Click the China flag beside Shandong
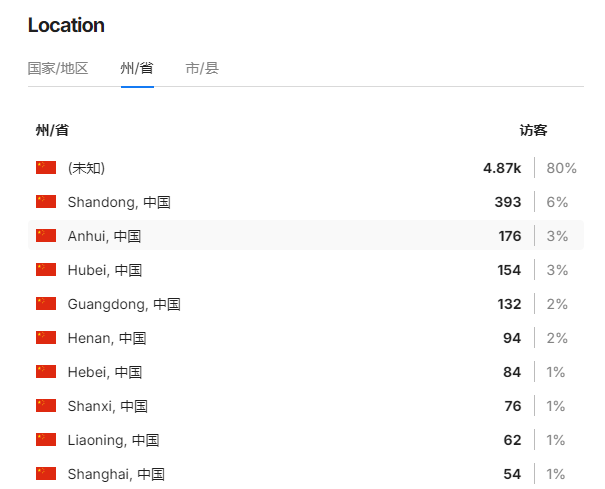The width and height of the screenshot is (605, 489). (x=46, y=202)
